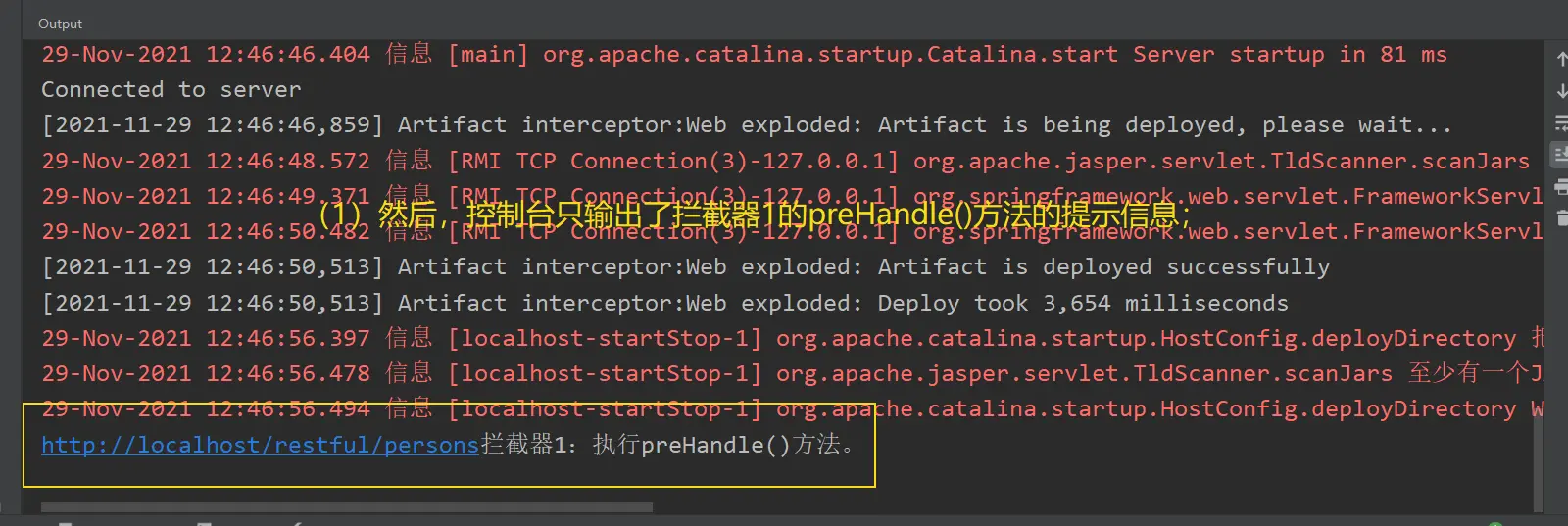The height and width of the screenshot is (526, 1568).
Task: Click the Up the Stack Trace arrow icon
Action: (1561, 59)
